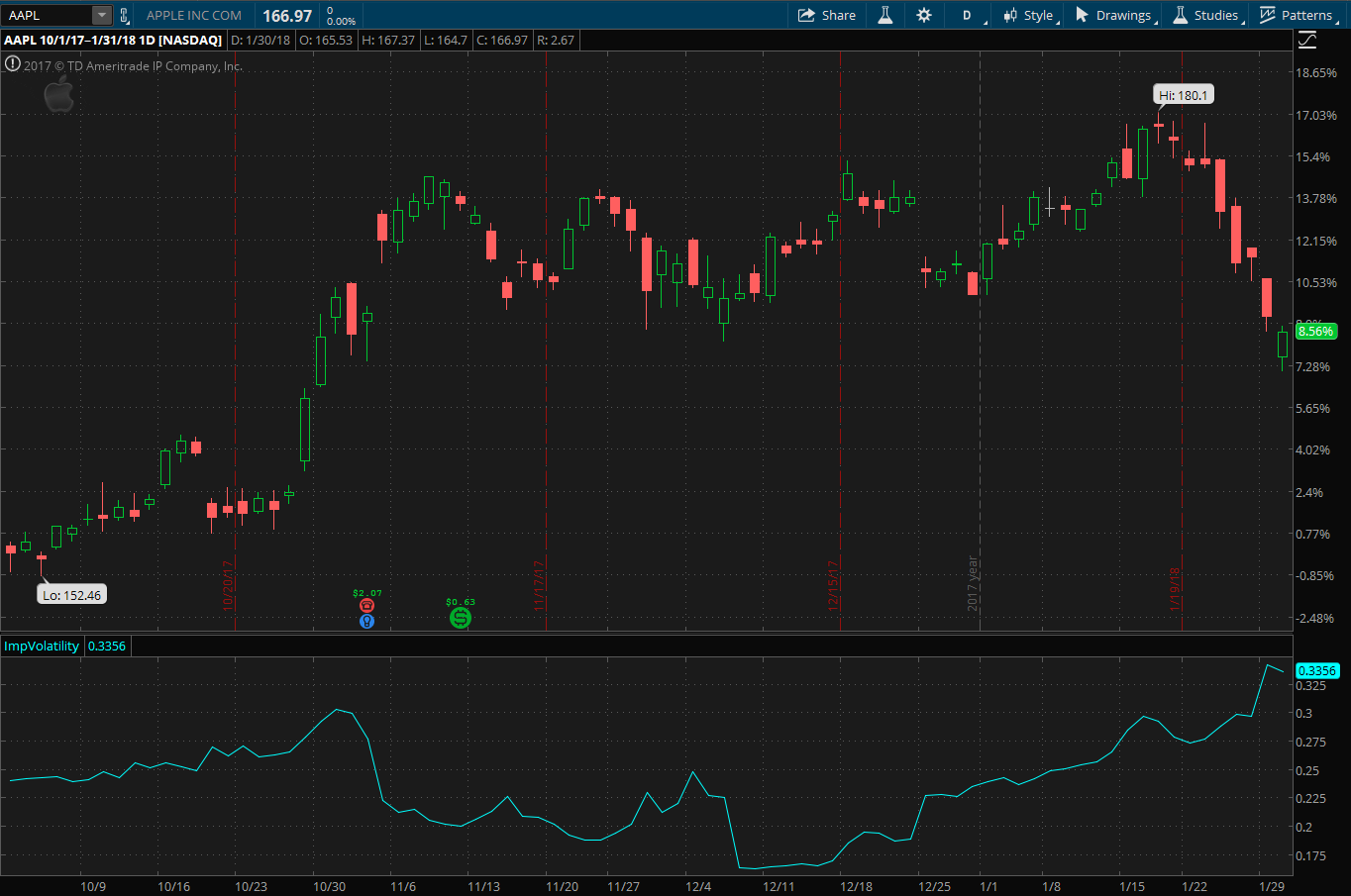Click the D: 1/30/18 date readout
This screenshot has width=1351, height=896.
pyautogui.click(x=260, y=40)
